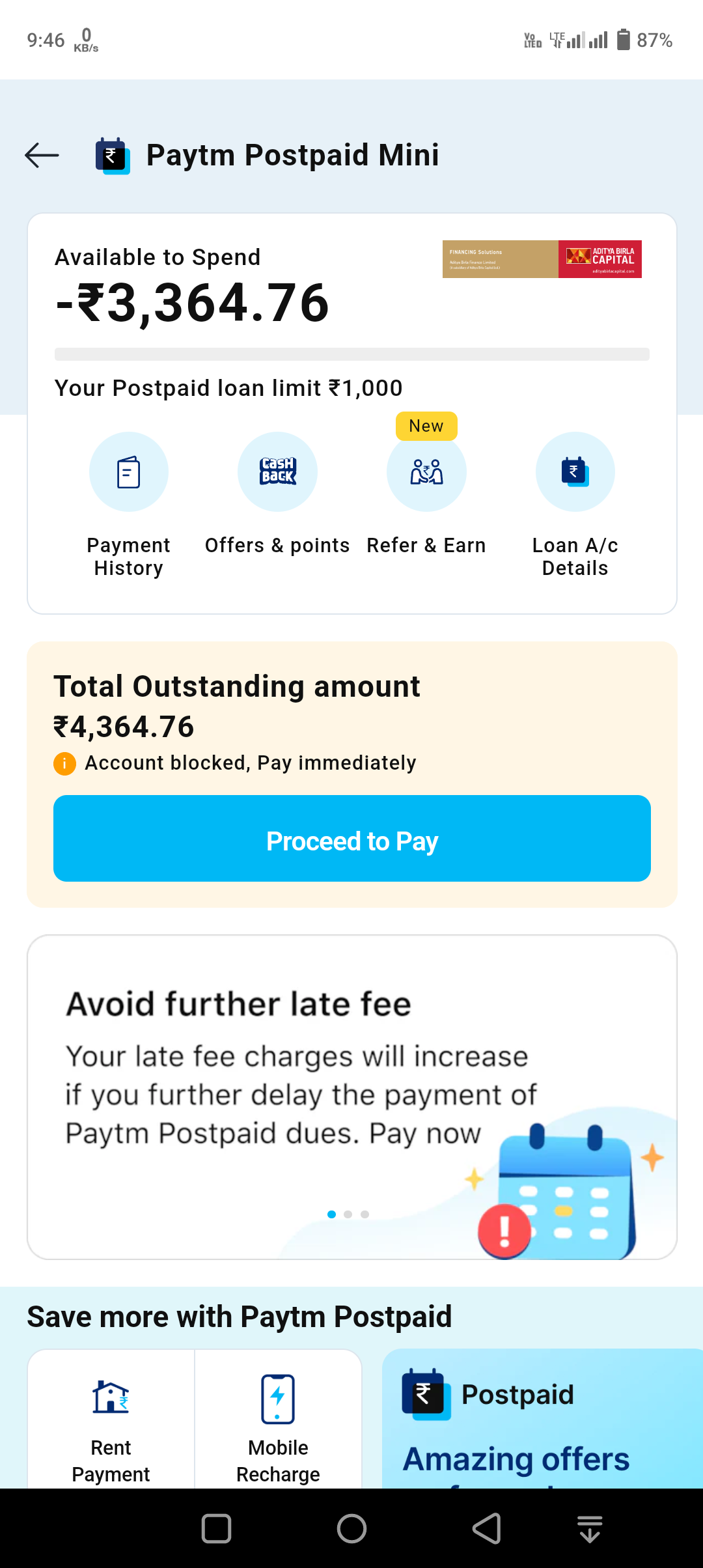
Task: Select the first carousel page dot
Action: (331, 1214)
